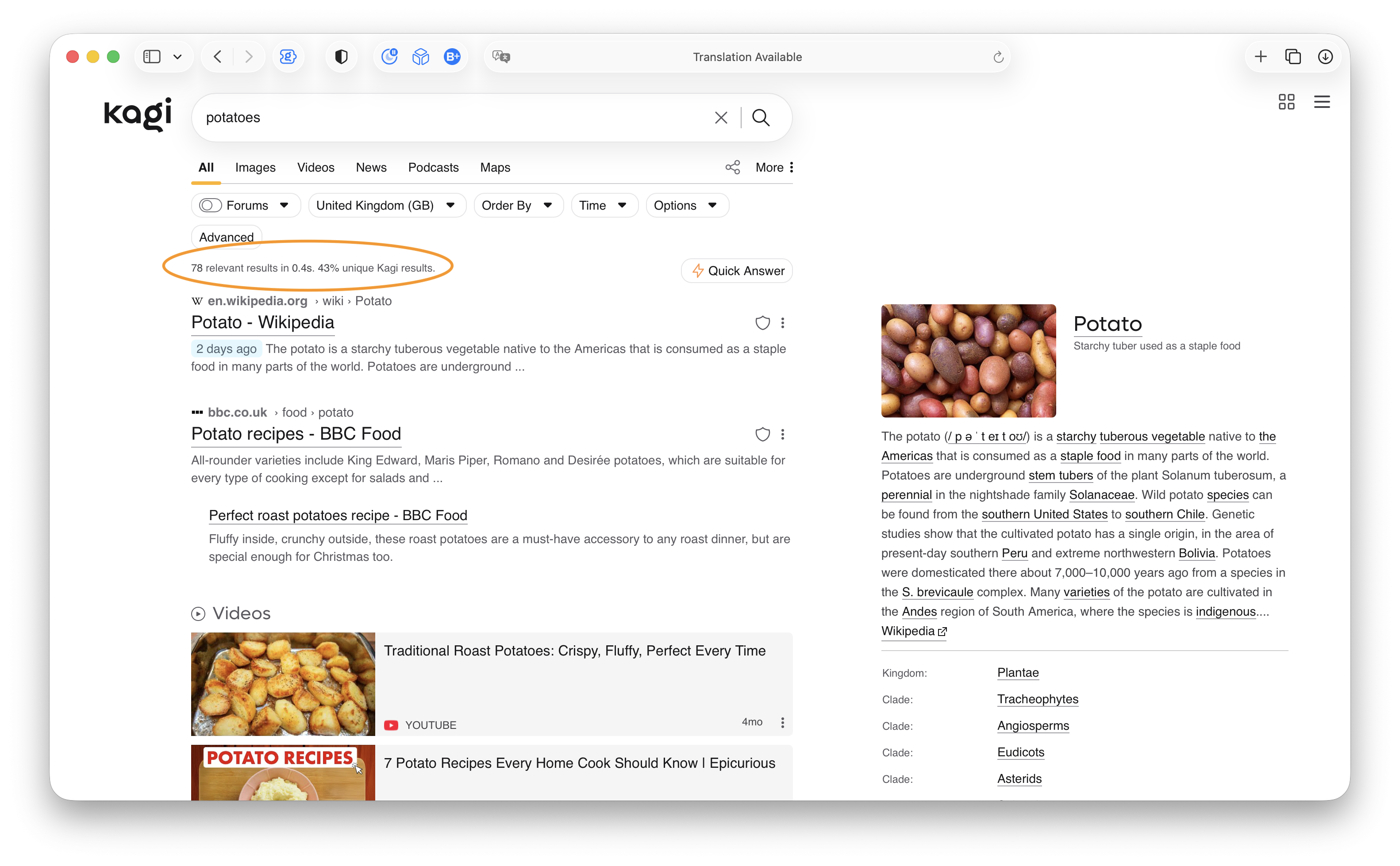The width and height of the screenshot is (1400, 866).
Task: Open the Safari downloads icon
Action: pos(1326,57)
